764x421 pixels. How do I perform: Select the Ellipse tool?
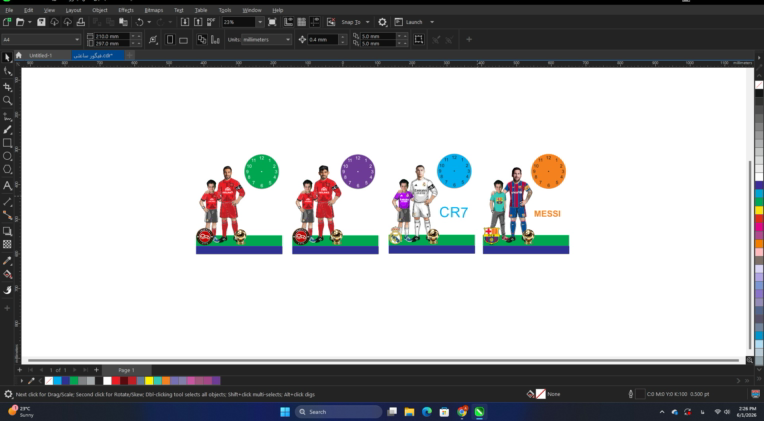(x=7, y=156)
